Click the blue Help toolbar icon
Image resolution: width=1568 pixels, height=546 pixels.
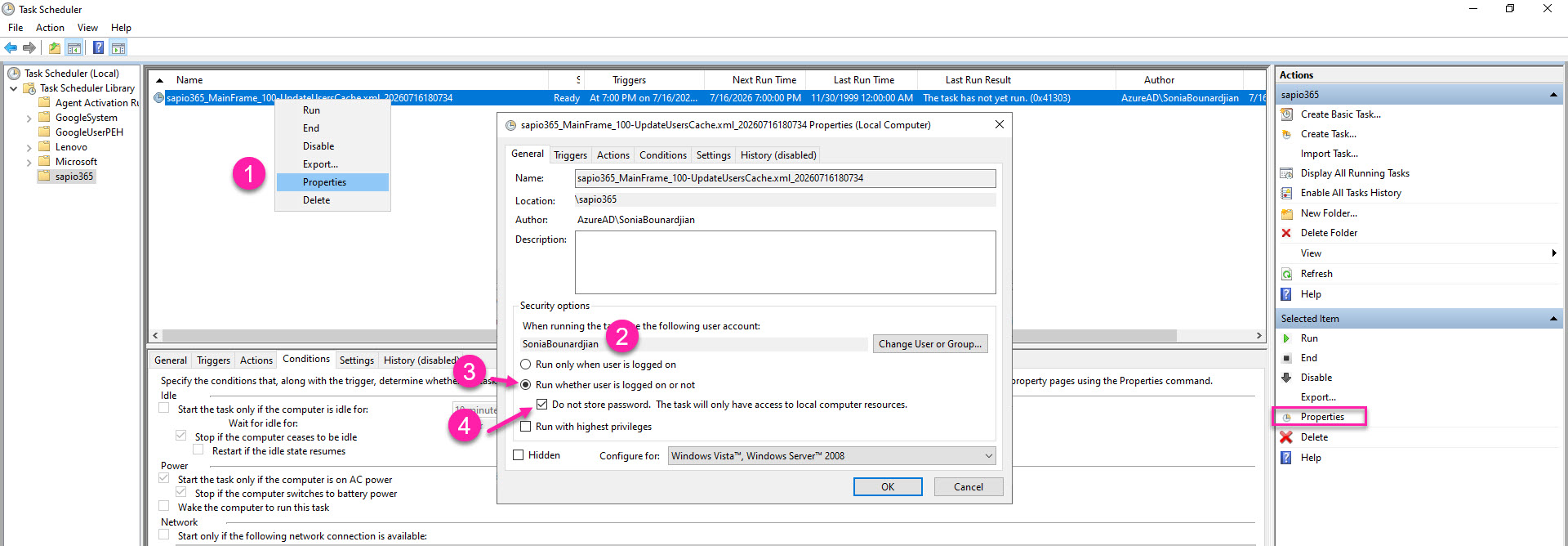(98, 47)
